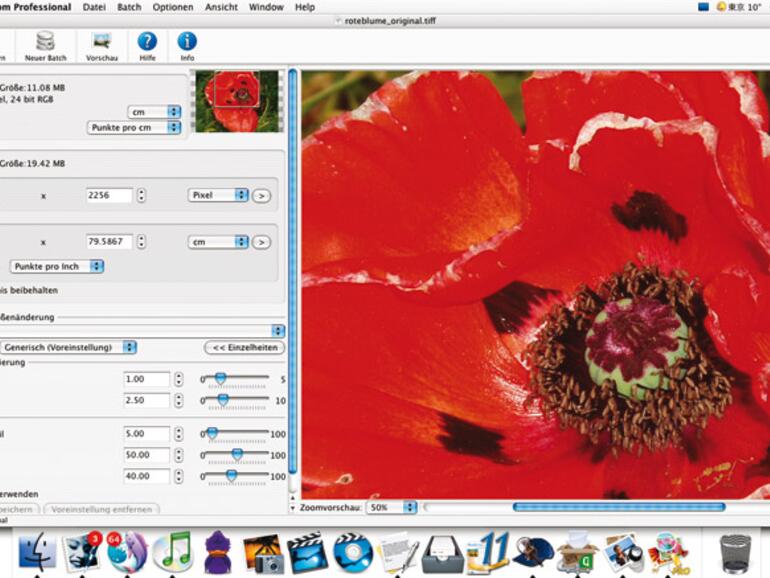The width and height of the screenshot is (770, 578).
Task: Click the stepper beside the 2256 field
Action: click(x=141, y=195)
